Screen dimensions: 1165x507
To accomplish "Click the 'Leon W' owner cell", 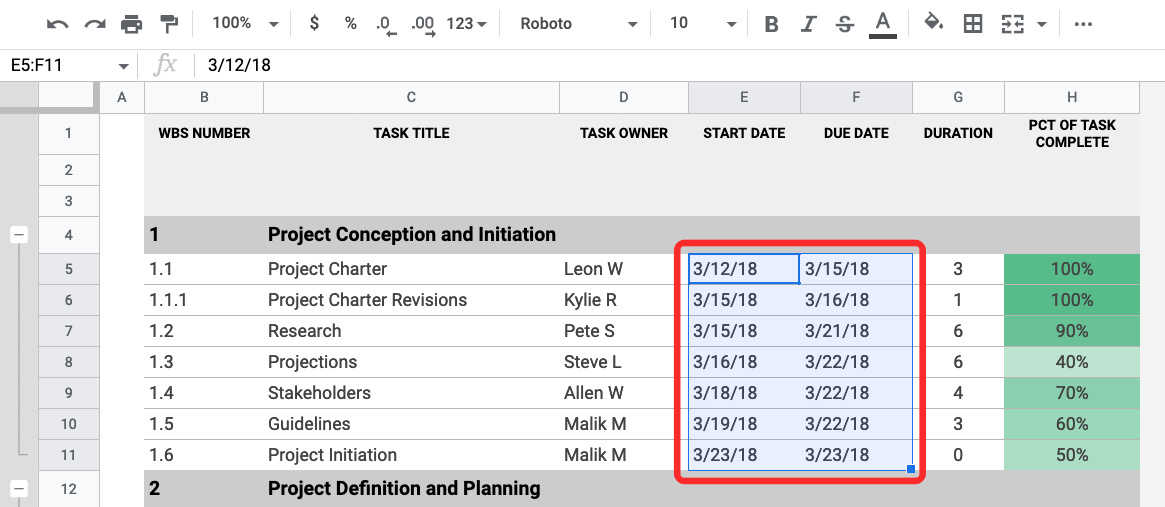I will pyautogui.click(x=623, y=269).
